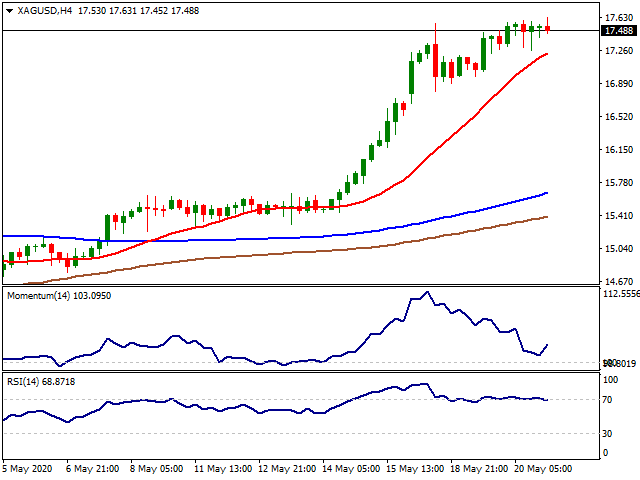
Task: Click the 20 May 05:00 time label
Action: click(542, 469)
